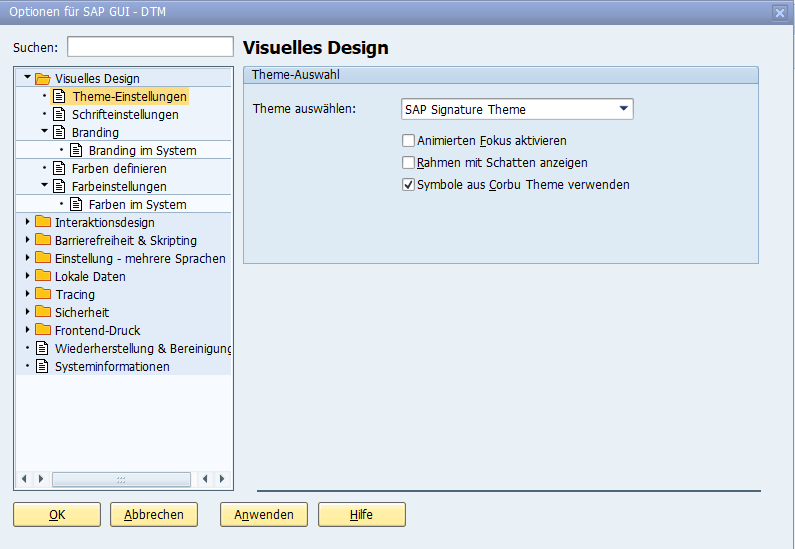795x549 pixels.
Task: Select Branding im System entry
Action: 142,151
